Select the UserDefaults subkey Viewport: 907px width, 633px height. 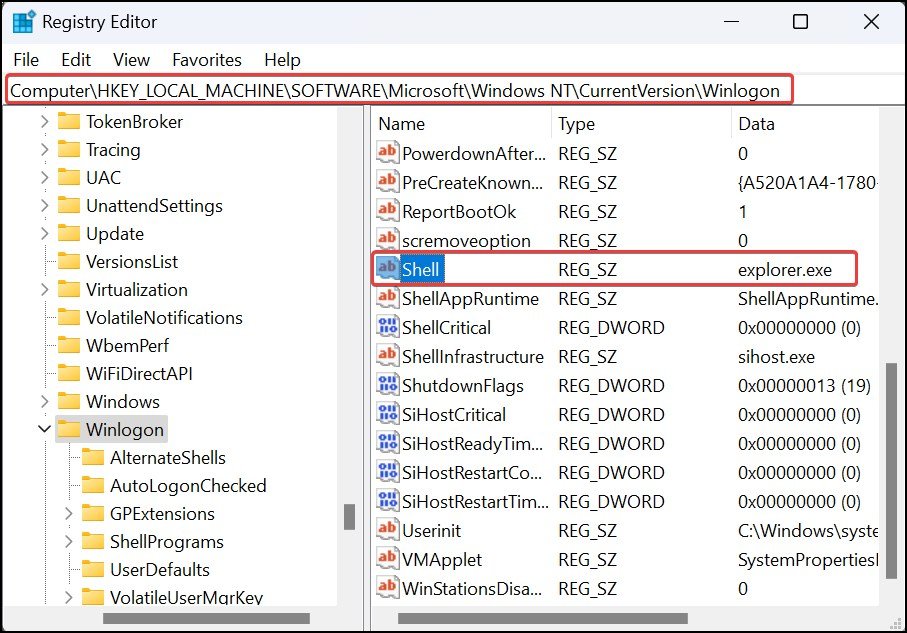point(160,569)
